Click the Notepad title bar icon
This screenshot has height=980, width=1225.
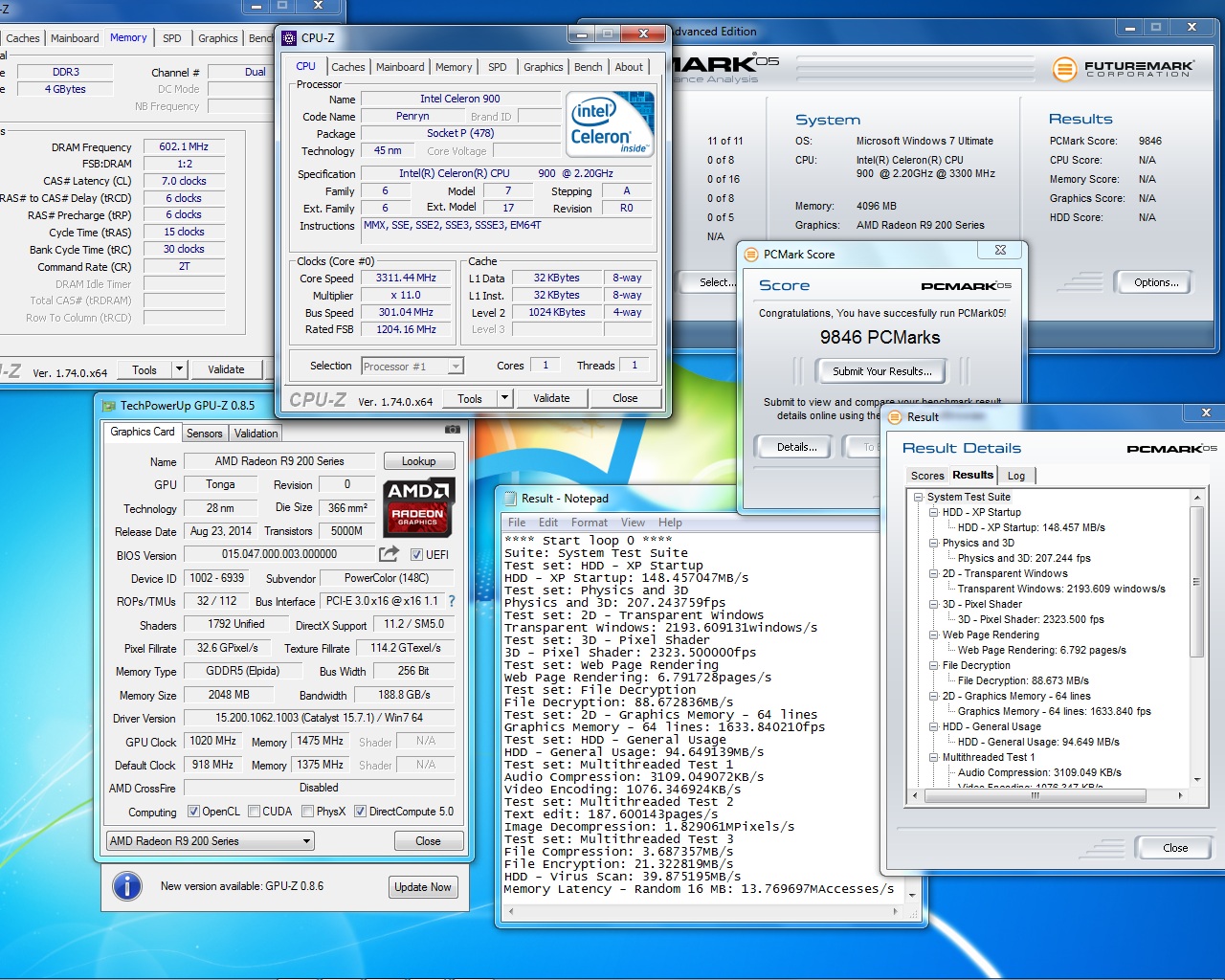(x=508, y=499)
